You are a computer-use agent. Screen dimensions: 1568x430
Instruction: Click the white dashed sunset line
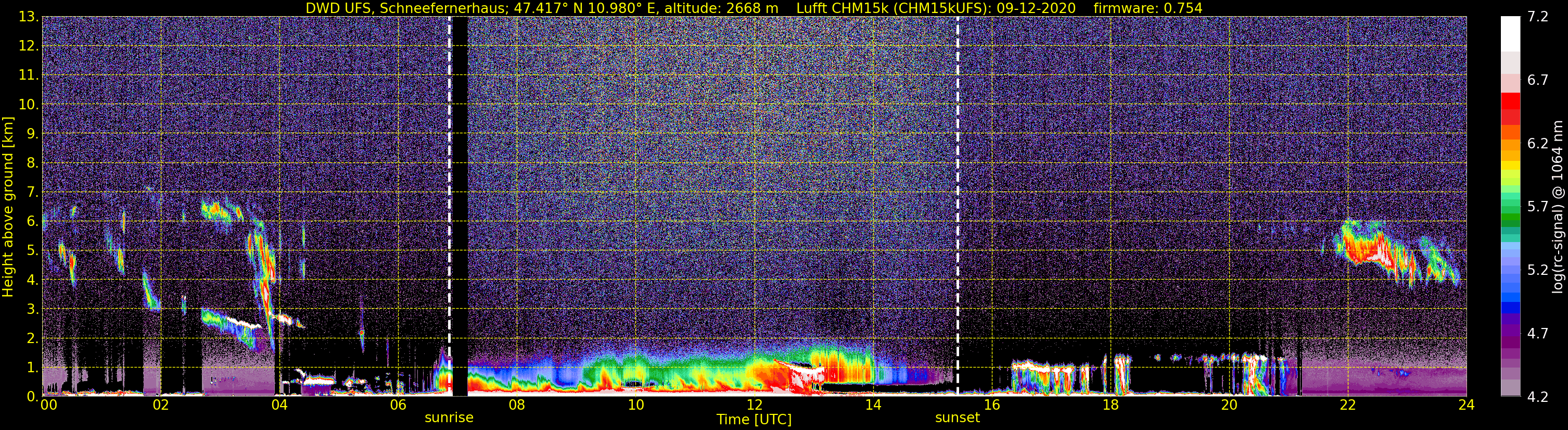point(958,206)
